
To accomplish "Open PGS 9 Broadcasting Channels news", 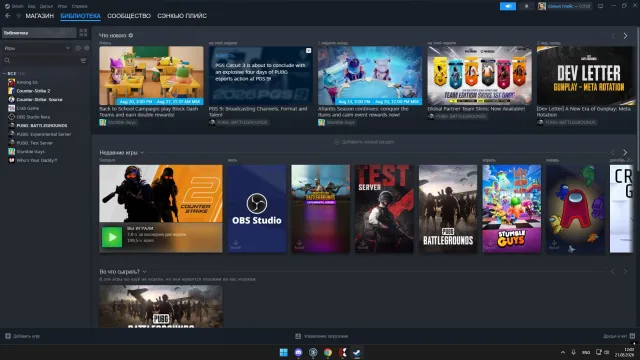I will [260, 76].
